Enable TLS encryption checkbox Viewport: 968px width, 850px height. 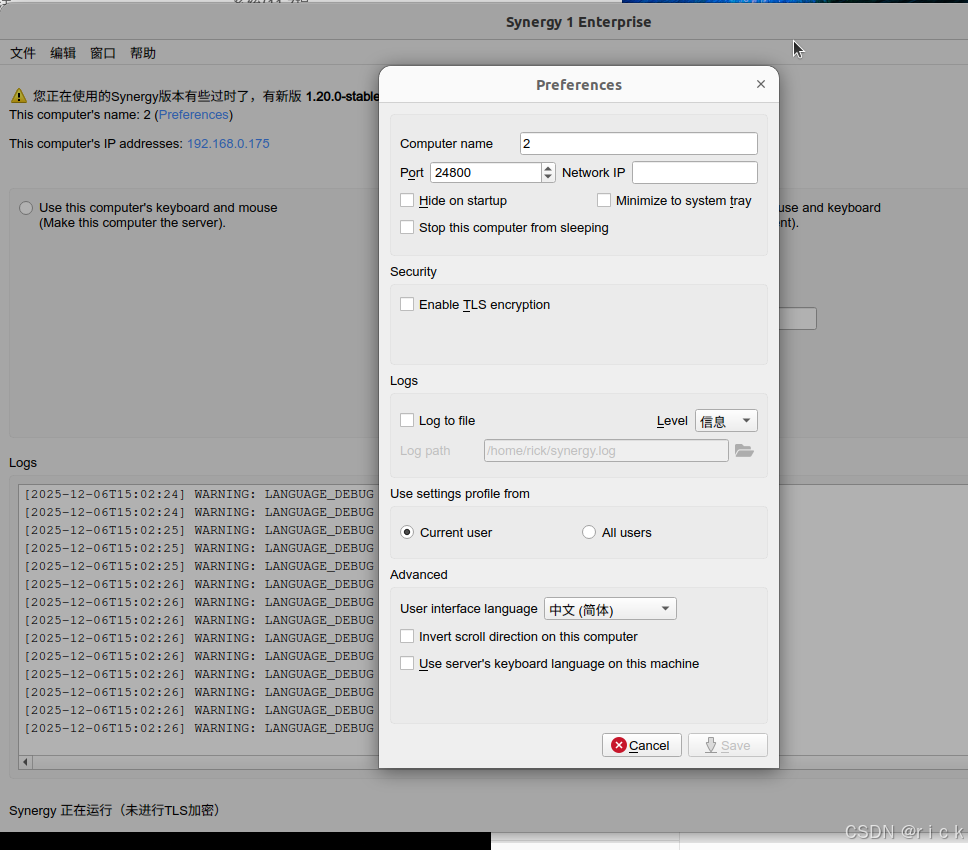click(407, 304)
